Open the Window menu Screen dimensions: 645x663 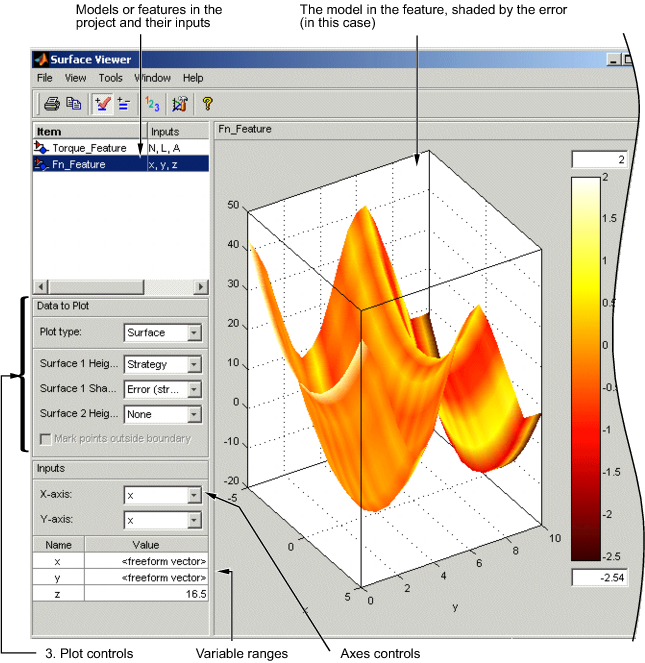click(153, 78)
